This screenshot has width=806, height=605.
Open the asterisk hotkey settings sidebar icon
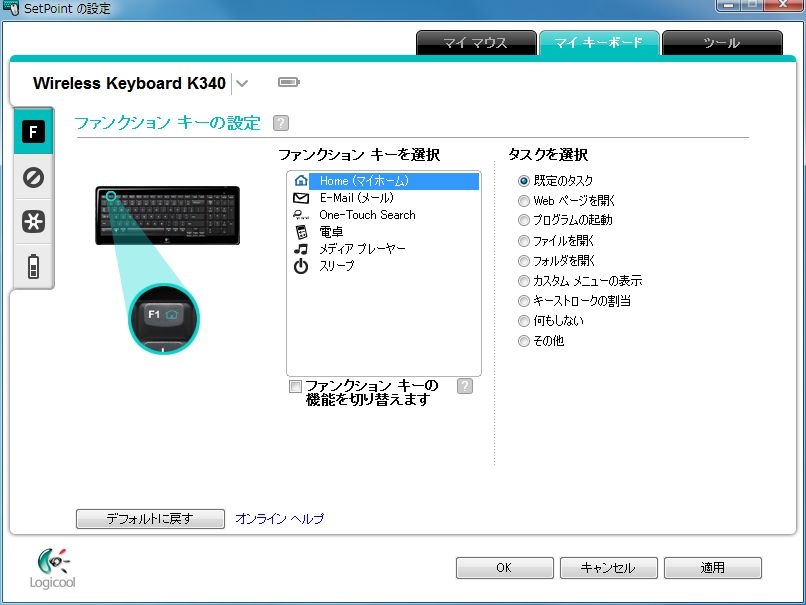click(x=33, y=222)
